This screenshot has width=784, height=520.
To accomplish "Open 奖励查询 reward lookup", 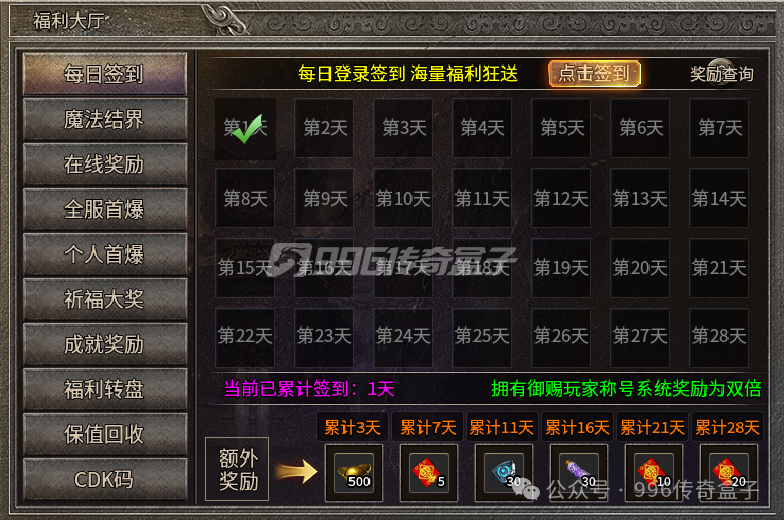I will 722,74.
